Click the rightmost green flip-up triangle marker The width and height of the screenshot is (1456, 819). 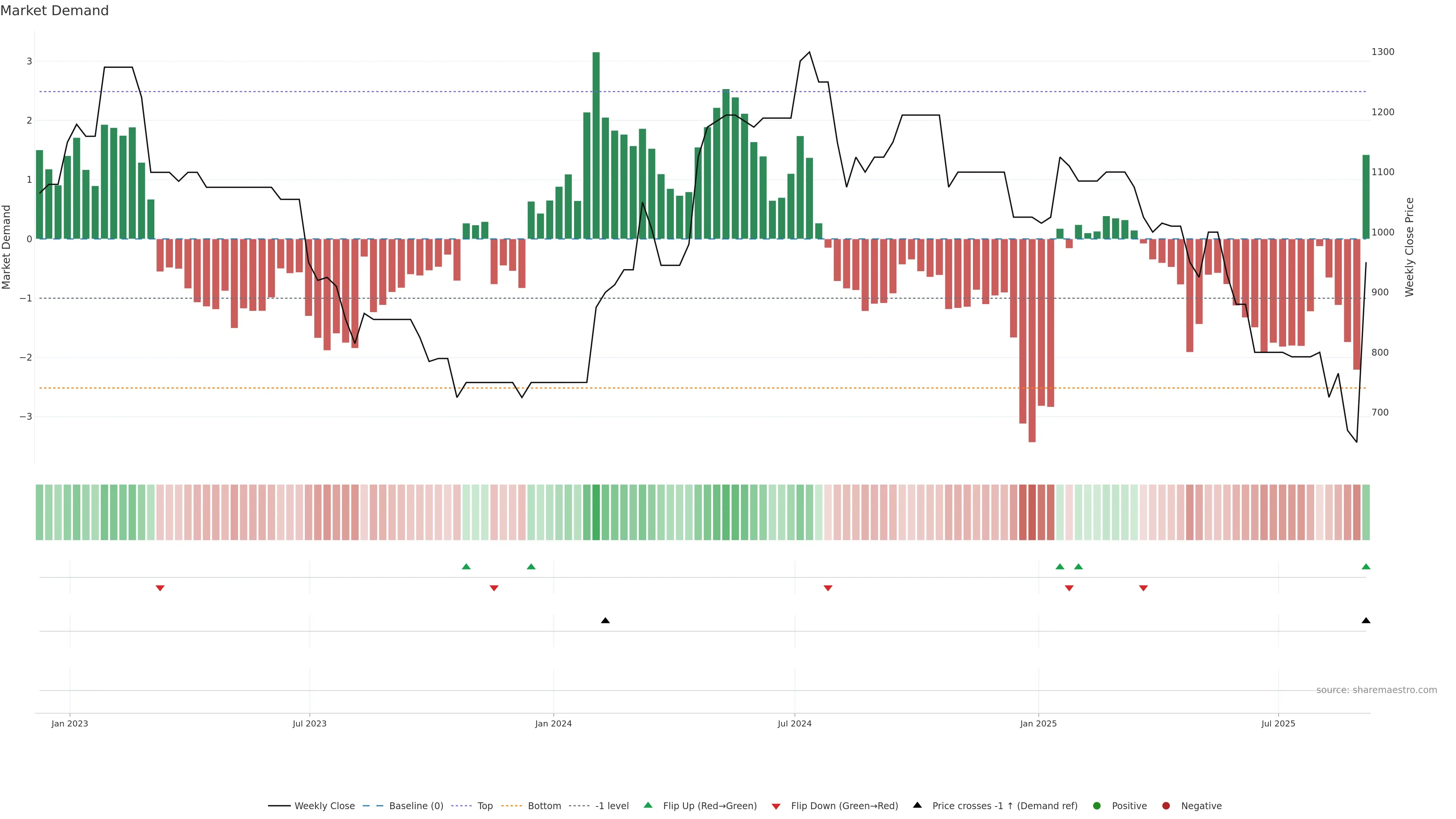pyautogui.click(x=1366, y=566)
